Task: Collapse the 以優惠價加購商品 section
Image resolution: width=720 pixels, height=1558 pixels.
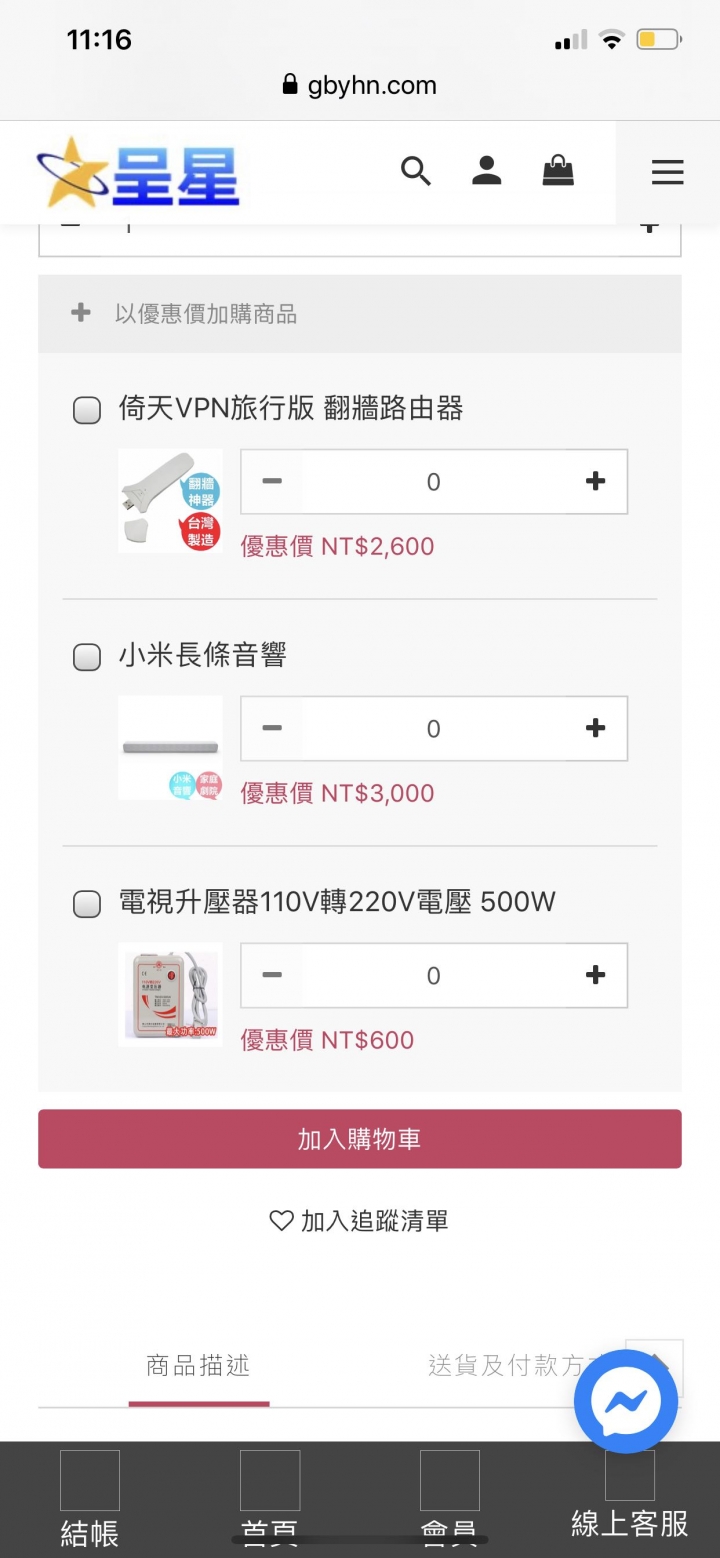Action: pyautogui.click(x=360, y=314)
